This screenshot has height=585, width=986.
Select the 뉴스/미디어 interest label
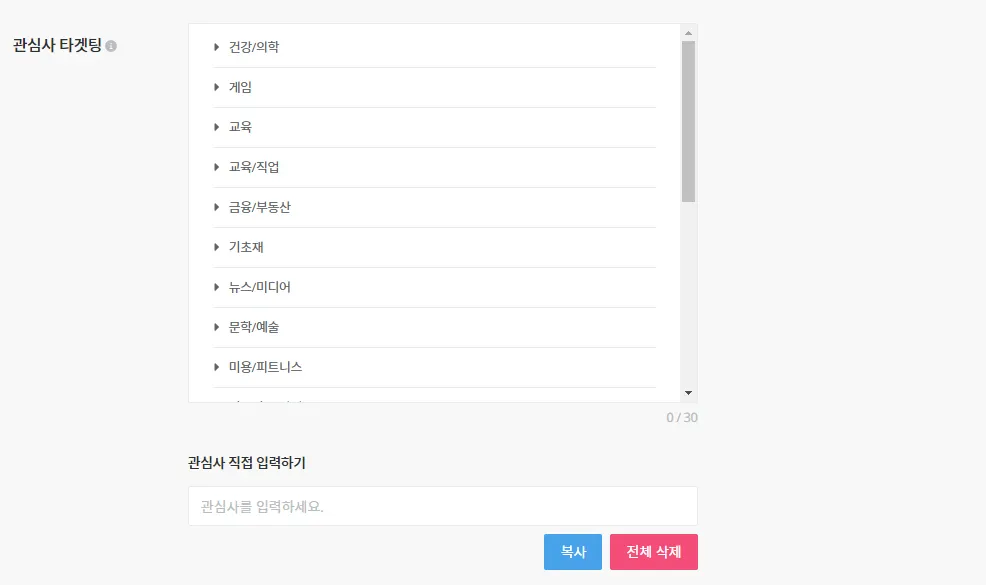(260, 287)
